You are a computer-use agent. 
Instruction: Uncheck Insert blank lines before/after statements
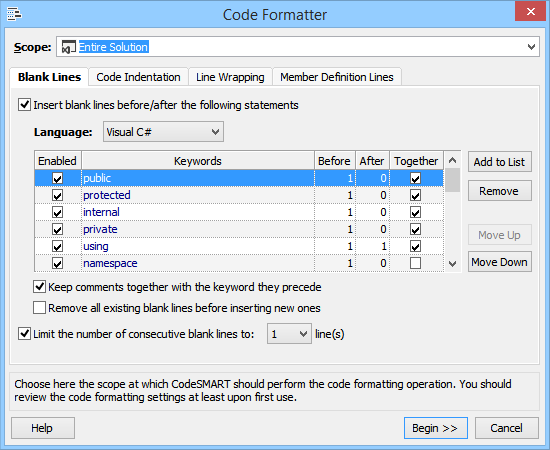click(x=25, y=105)
